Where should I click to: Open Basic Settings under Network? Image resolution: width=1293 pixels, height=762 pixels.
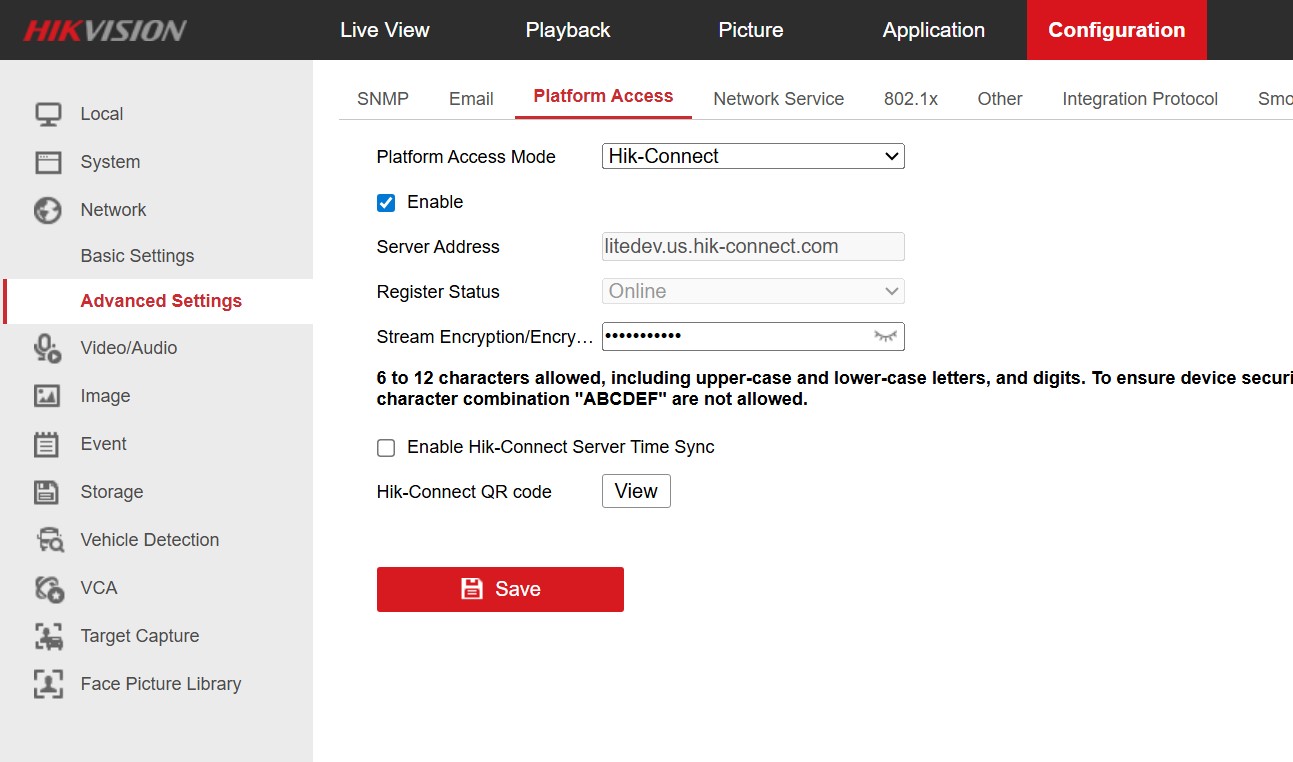(137, 256)
